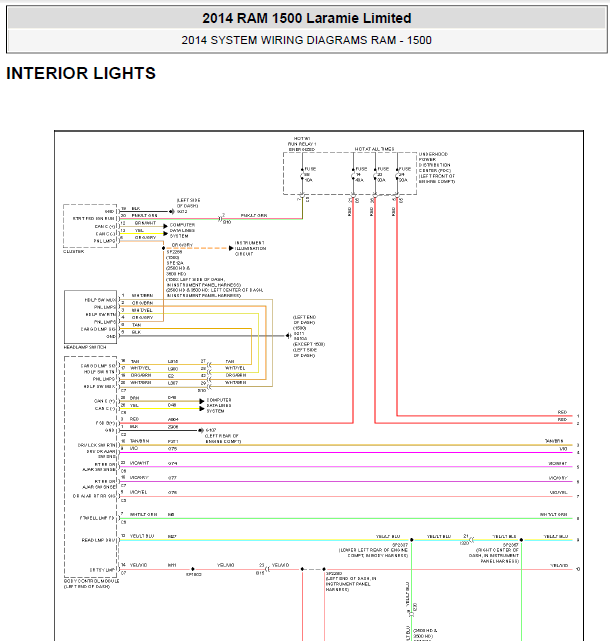The image size is (610, 641).
Task: Click the "CRTSY LMP" pin label
Action: point(103,569)
